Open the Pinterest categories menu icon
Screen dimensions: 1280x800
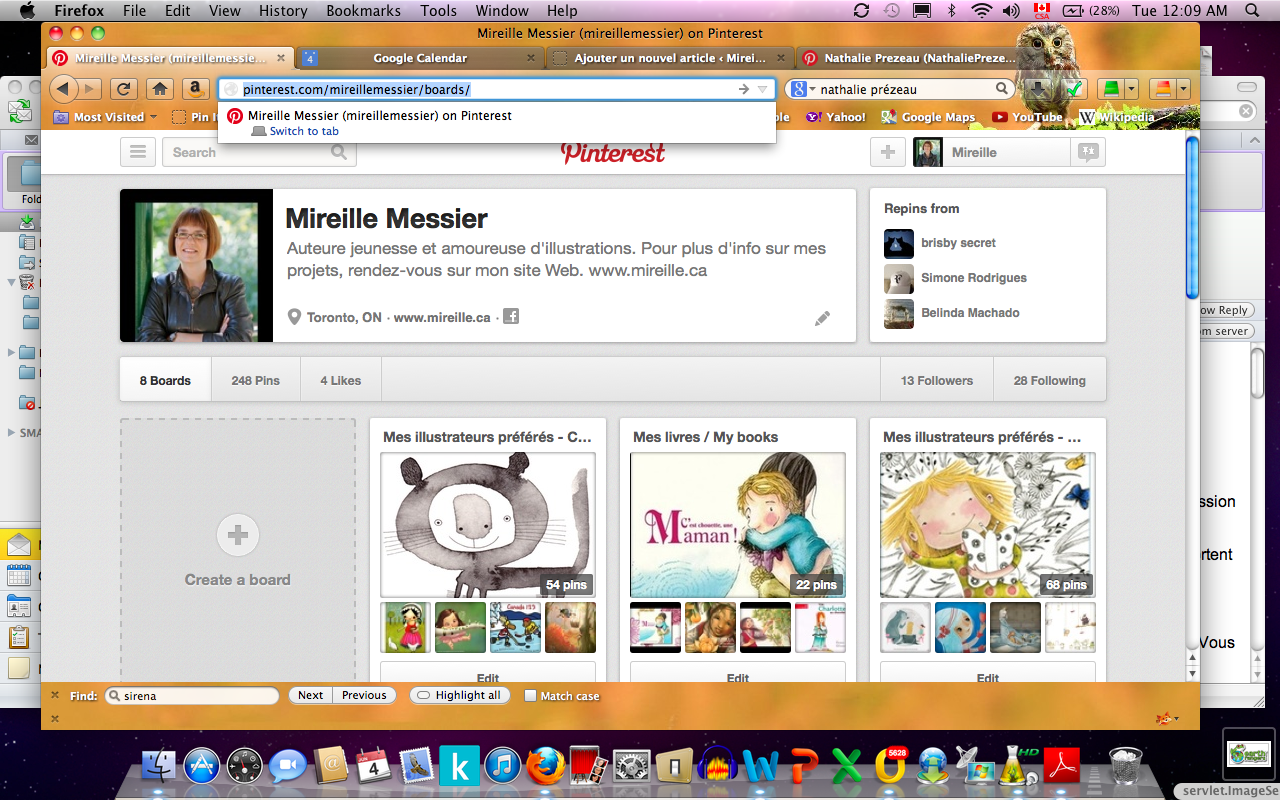pos(138,152)
